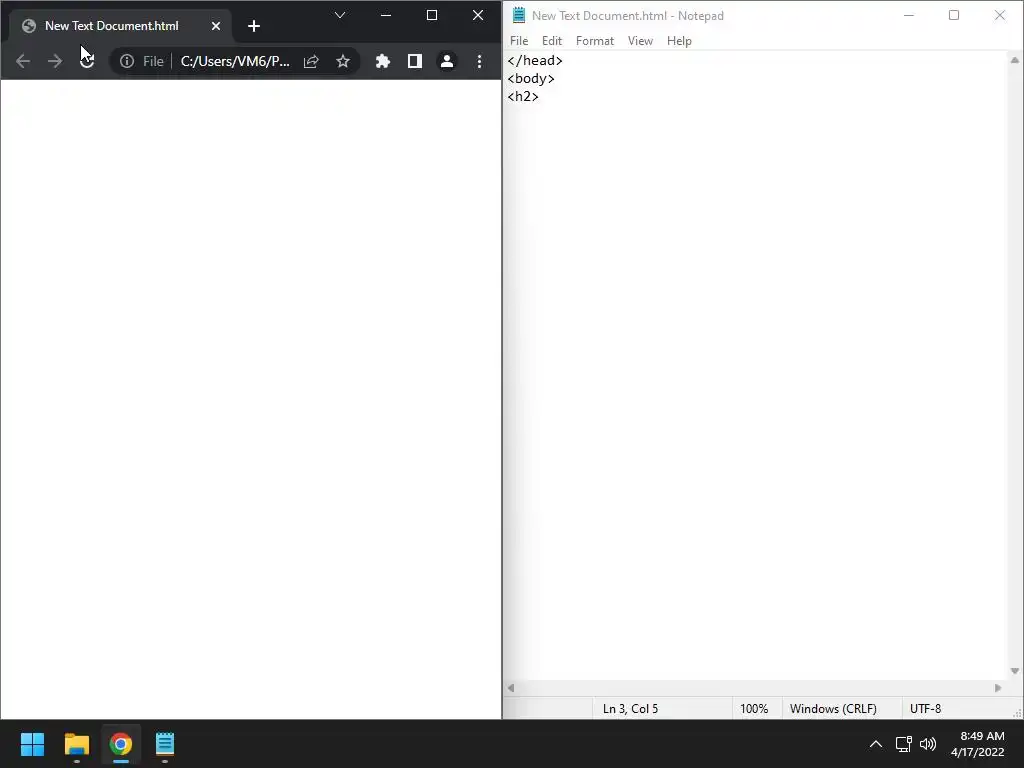Screen dimensions: 1024x768
Task: Open Notepad View menu
Action: tap(640, 40)
